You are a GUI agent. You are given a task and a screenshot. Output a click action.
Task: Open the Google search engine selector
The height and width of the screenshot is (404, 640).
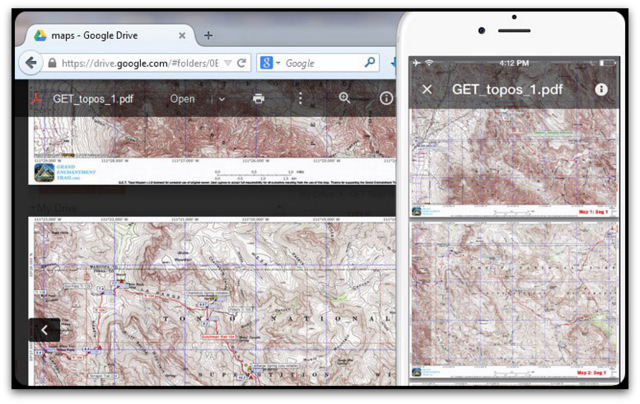tap(269, 63)
